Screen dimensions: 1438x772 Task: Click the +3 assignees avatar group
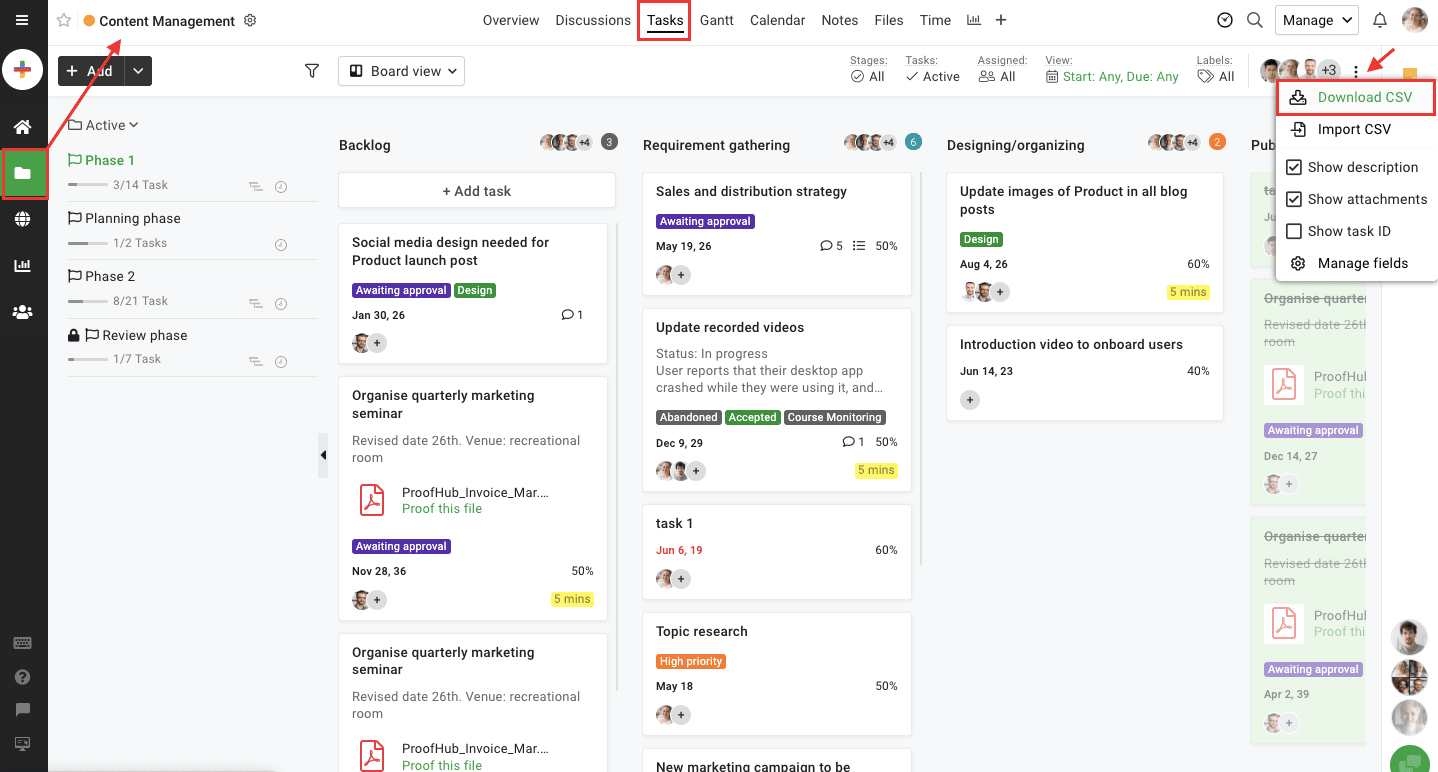[x=1328, y=69]
